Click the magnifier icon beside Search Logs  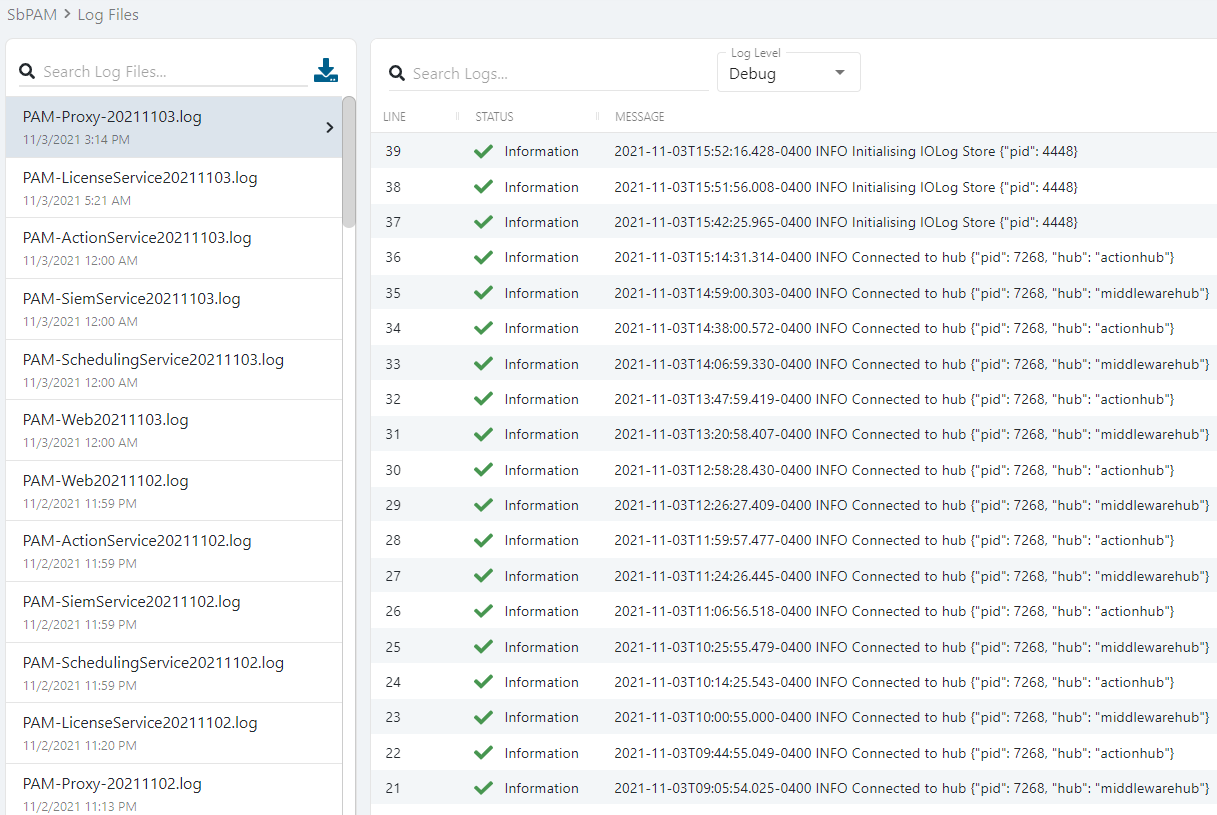point(397,73)
